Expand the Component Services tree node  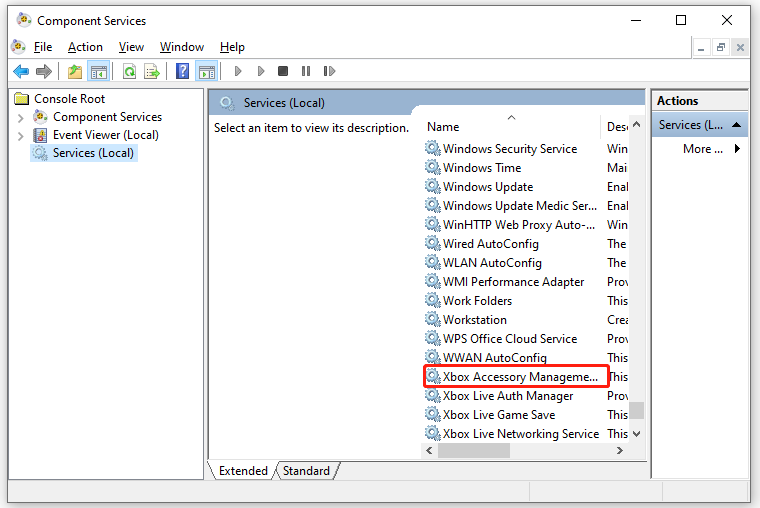21,117
